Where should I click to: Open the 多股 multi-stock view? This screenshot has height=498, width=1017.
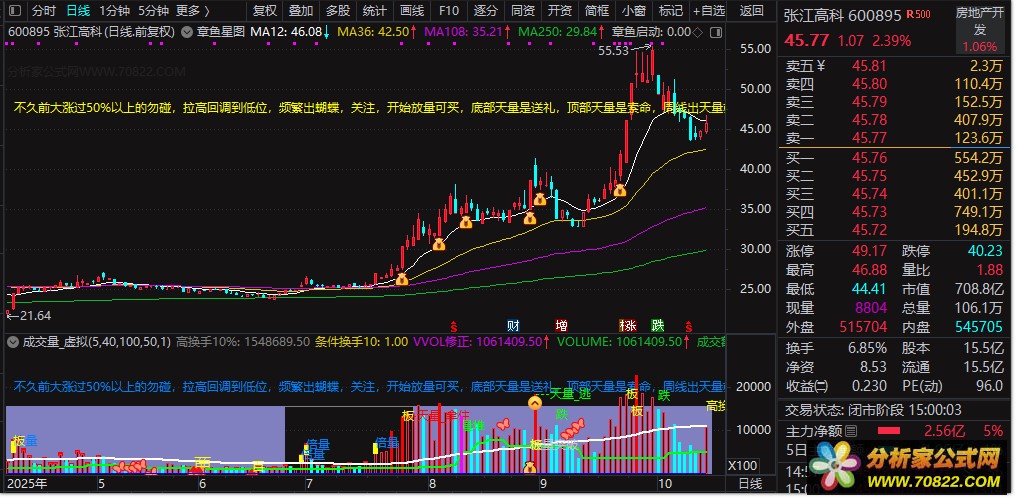[x=338, y=11]
